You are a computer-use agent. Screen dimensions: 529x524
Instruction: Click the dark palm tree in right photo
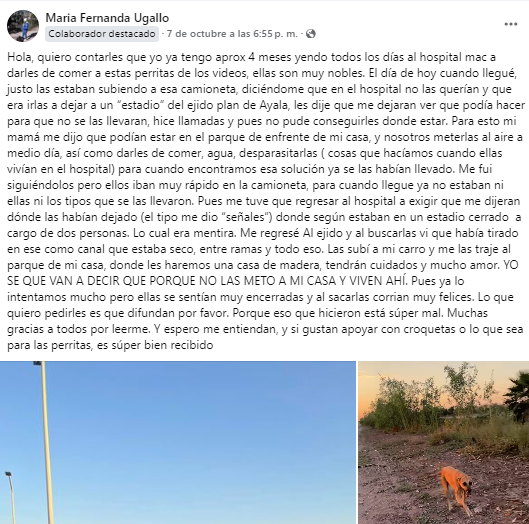[x=517, y=396]
